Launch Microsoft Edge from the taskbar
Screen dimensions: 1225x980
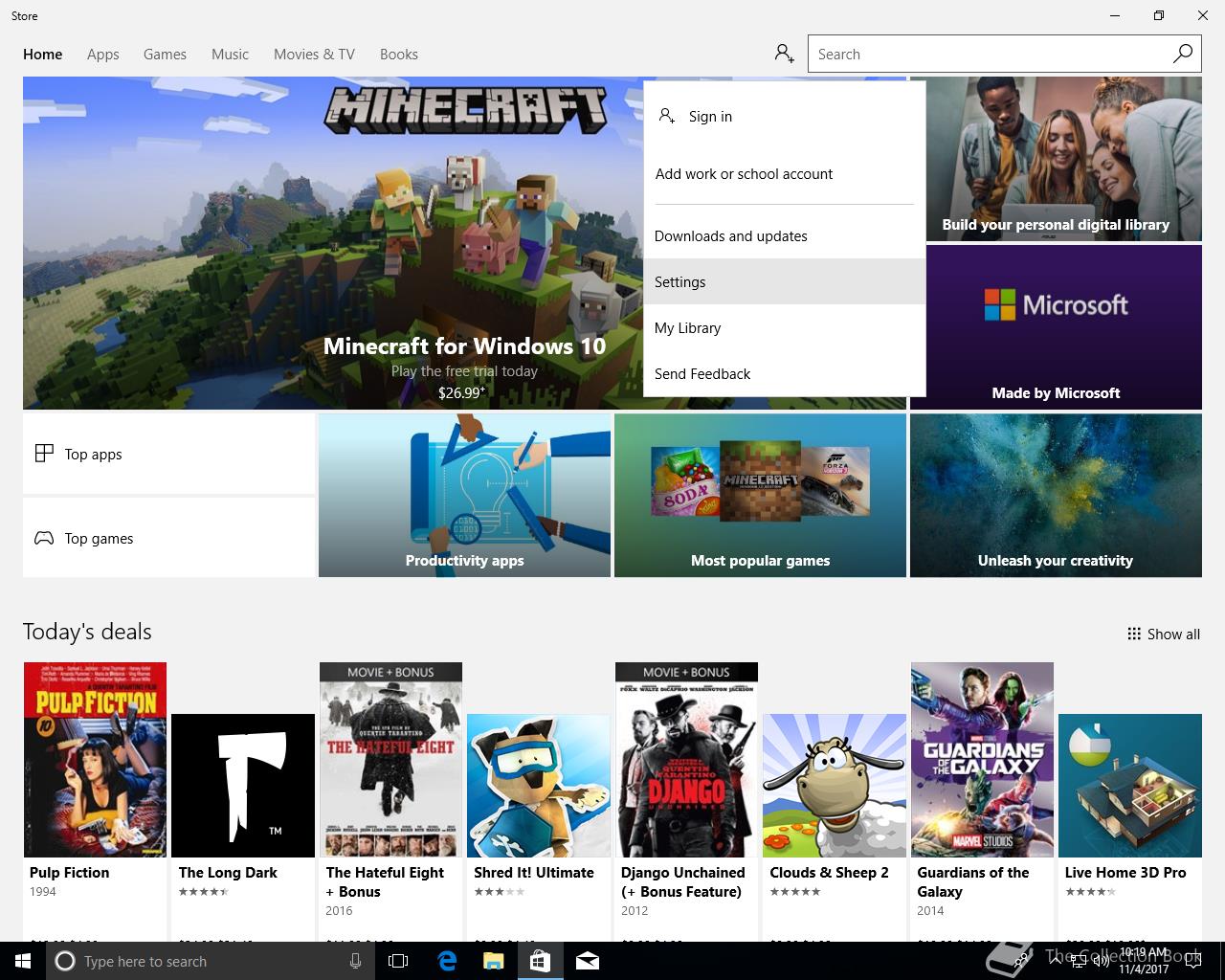446,961
